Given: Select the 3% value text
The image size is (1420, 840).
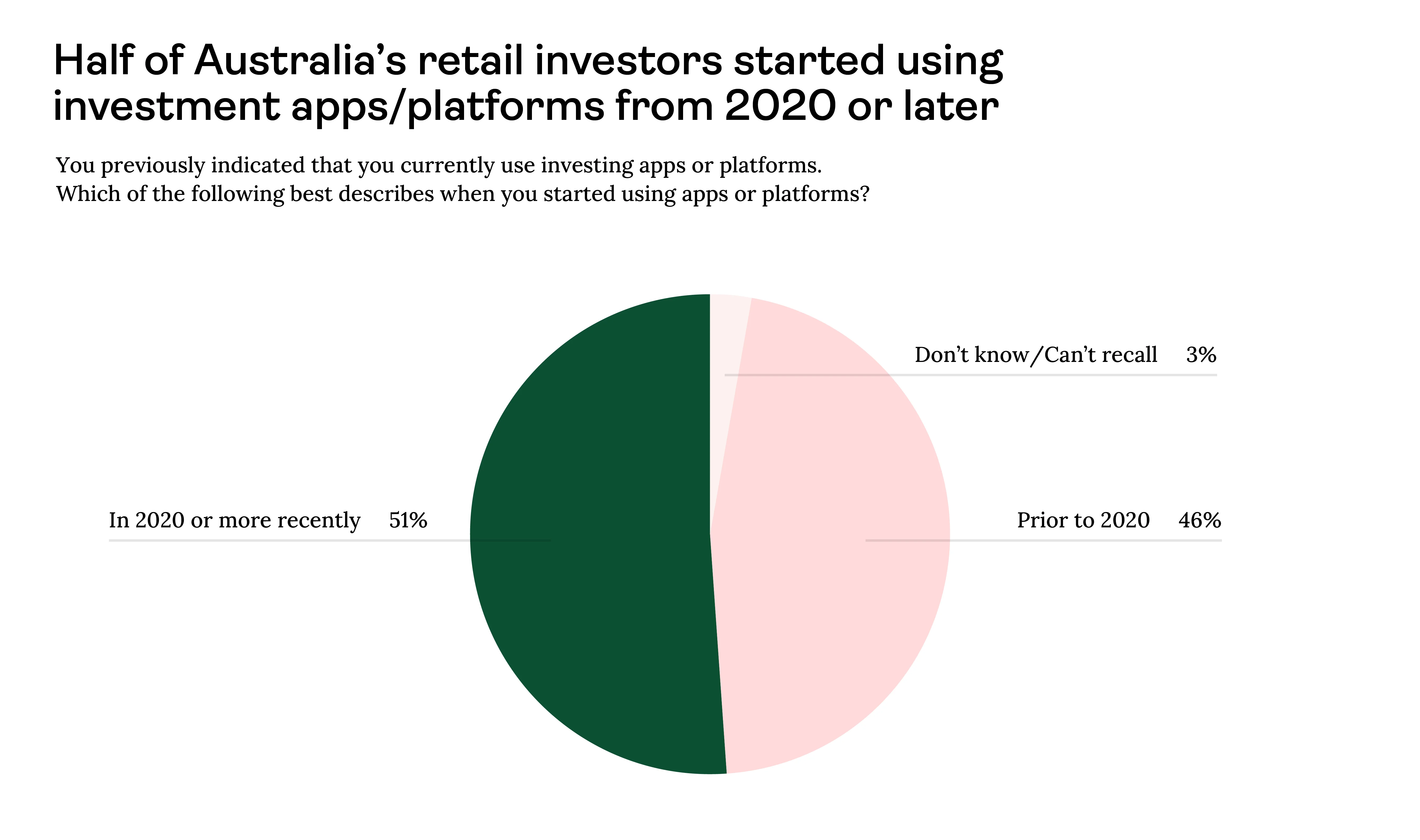Looking at the screenshot, I should (1201, 355).
